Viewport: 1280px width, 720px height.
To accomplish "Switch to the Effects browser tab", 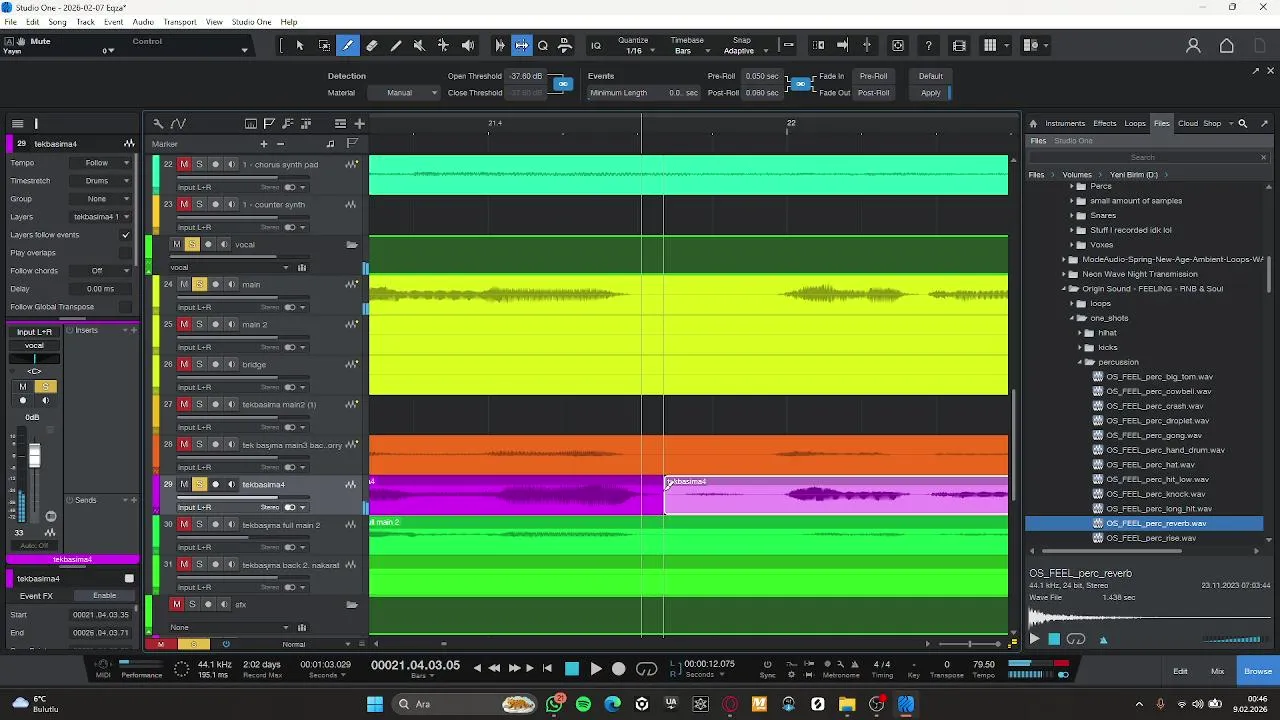I will pos(1105,123).
